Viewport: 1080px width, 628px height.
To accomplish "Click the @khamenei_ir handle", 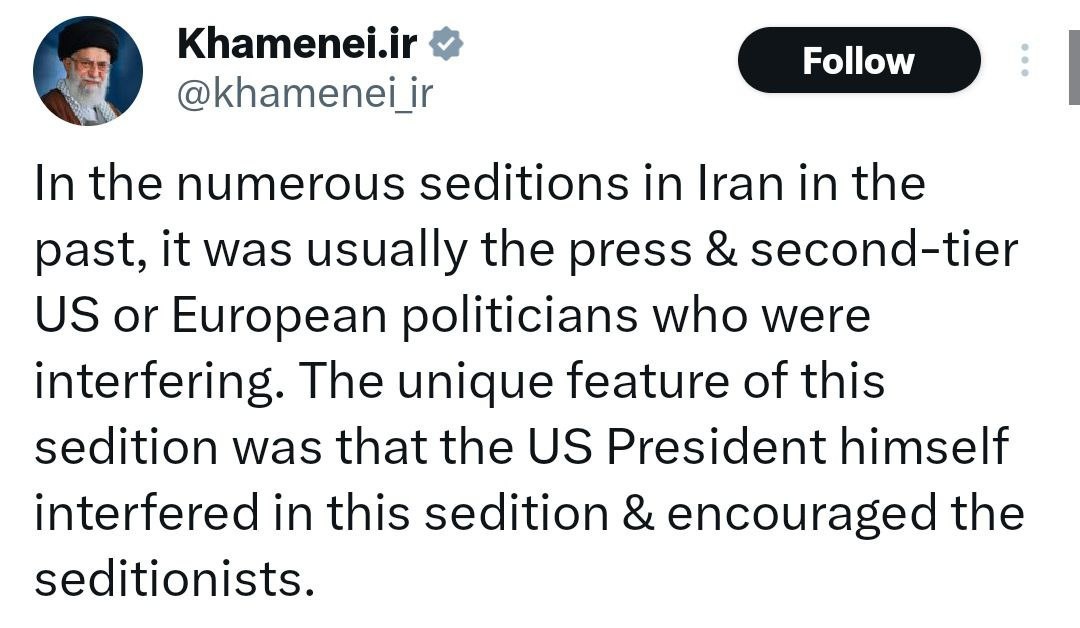I will (304, 96).
